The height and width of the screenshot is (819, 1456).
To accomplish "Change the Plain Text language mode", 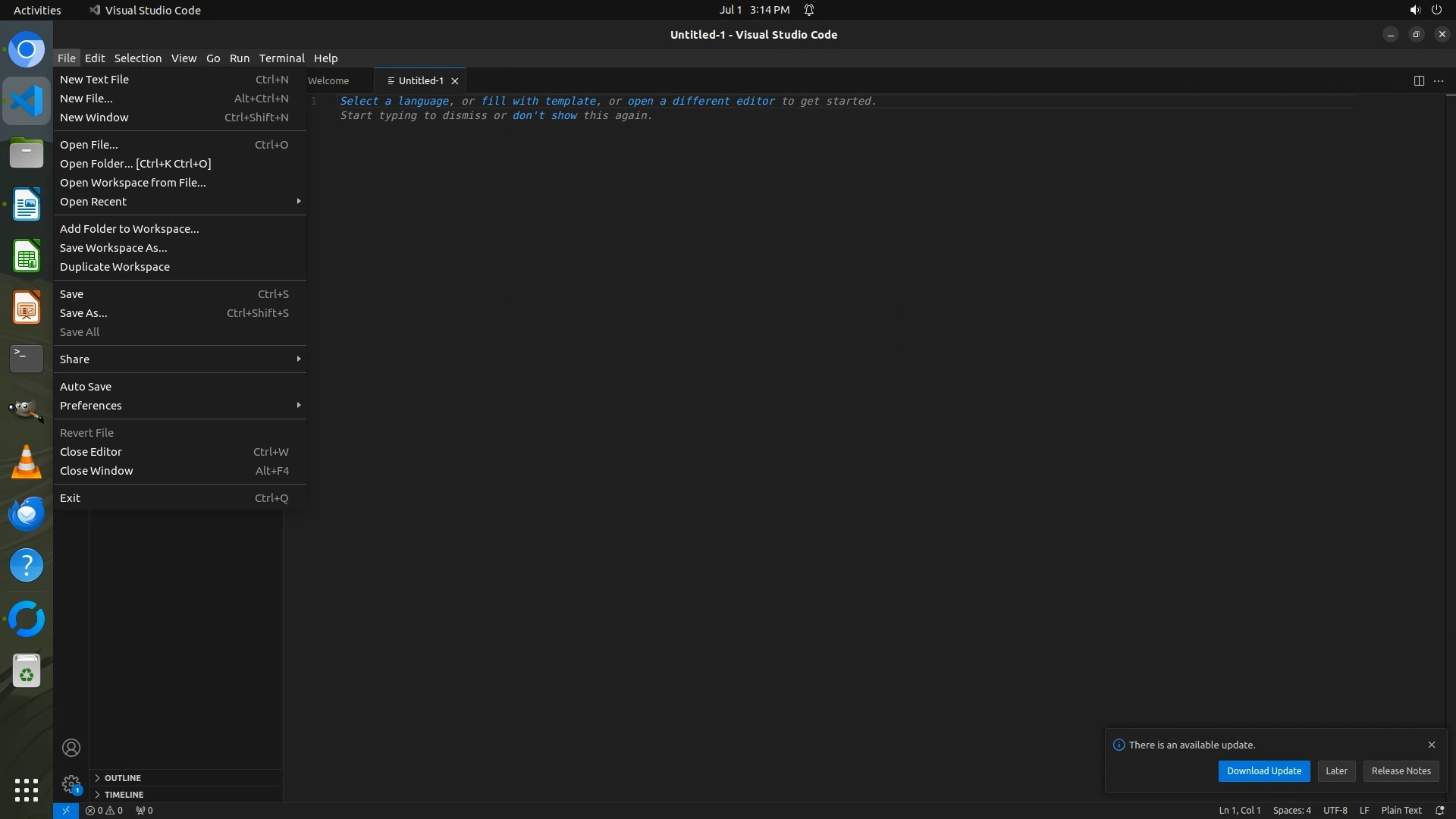I will pos(1401,810).
